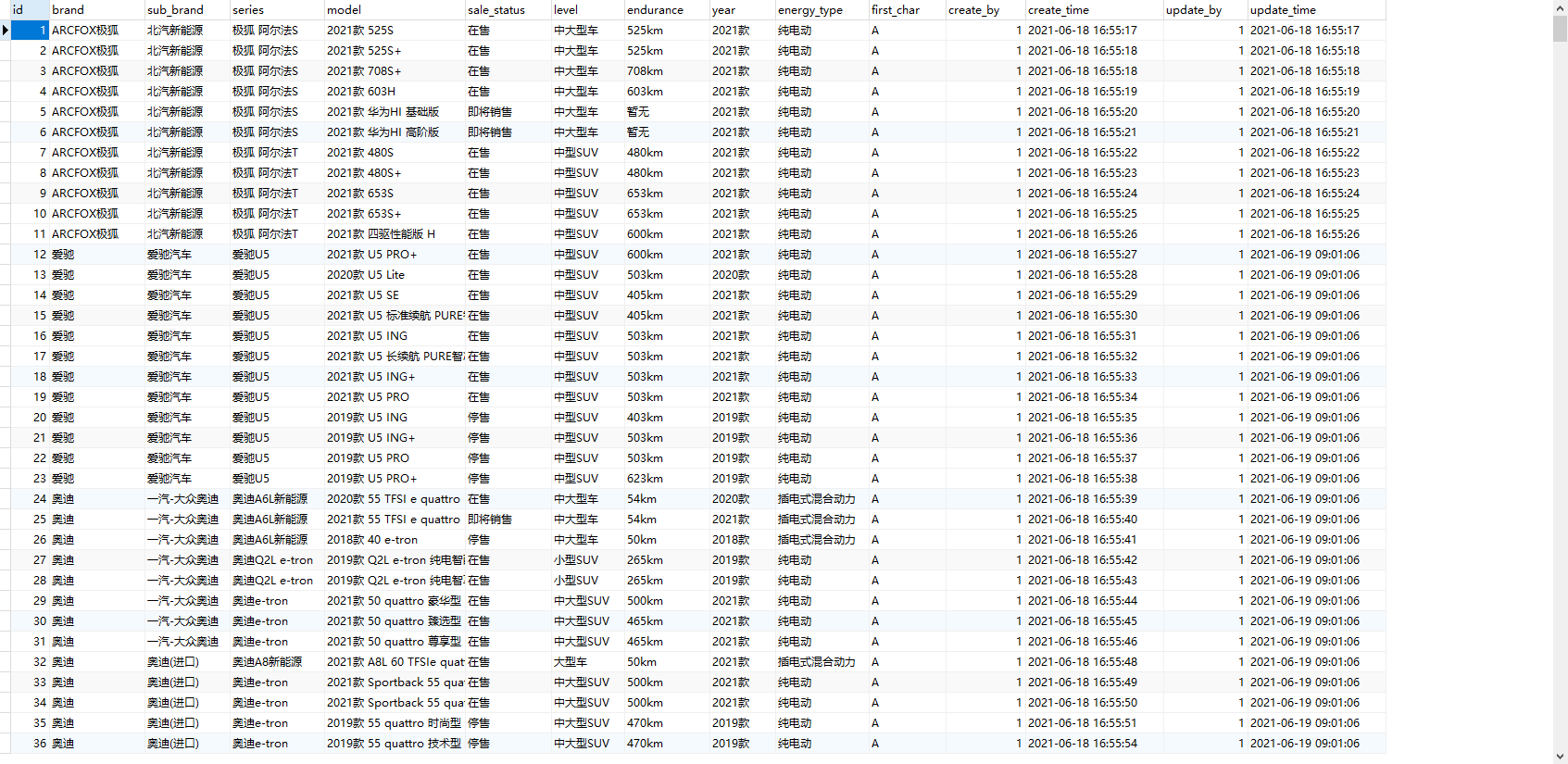Click the 'level' column header
The image size is (1568, 764).
pos(588,10)
